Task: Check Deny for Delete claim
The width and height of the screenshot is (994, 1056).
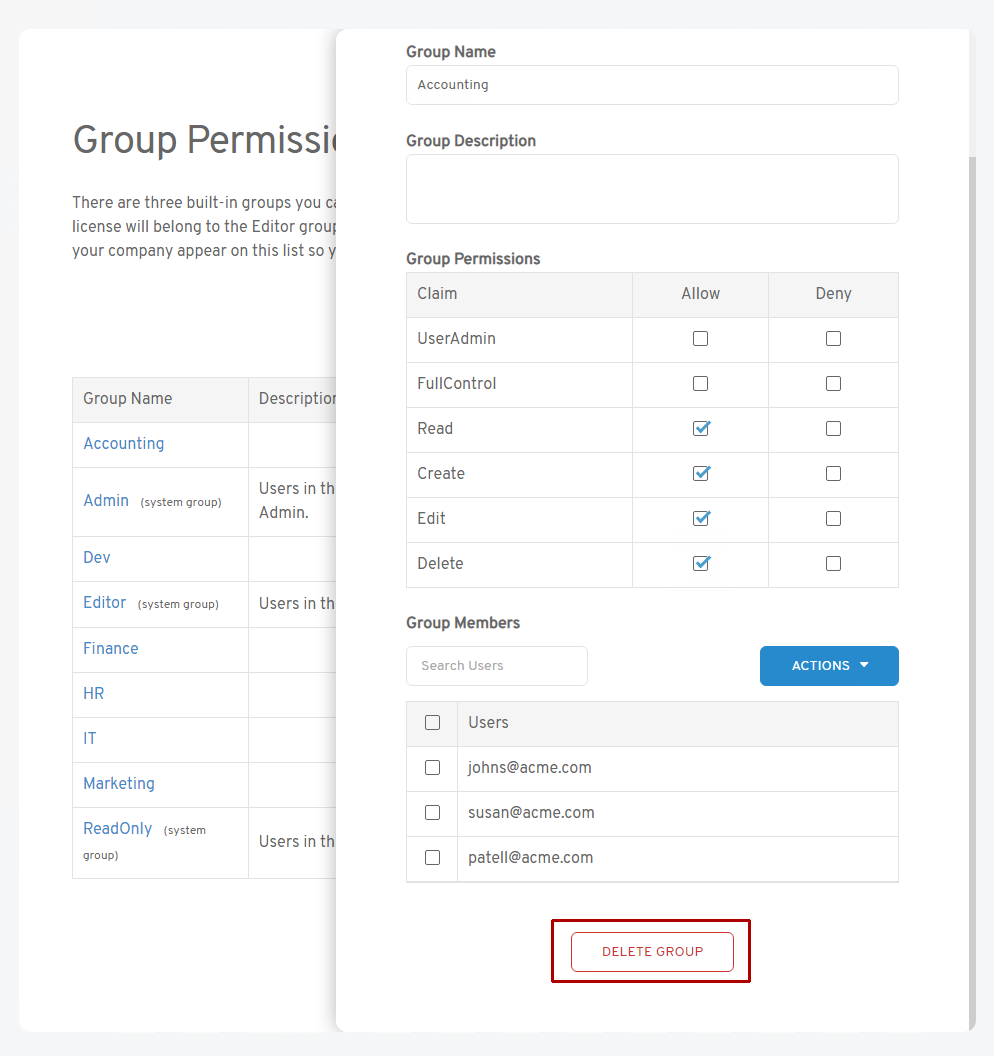Action: [x=833, y=564]
